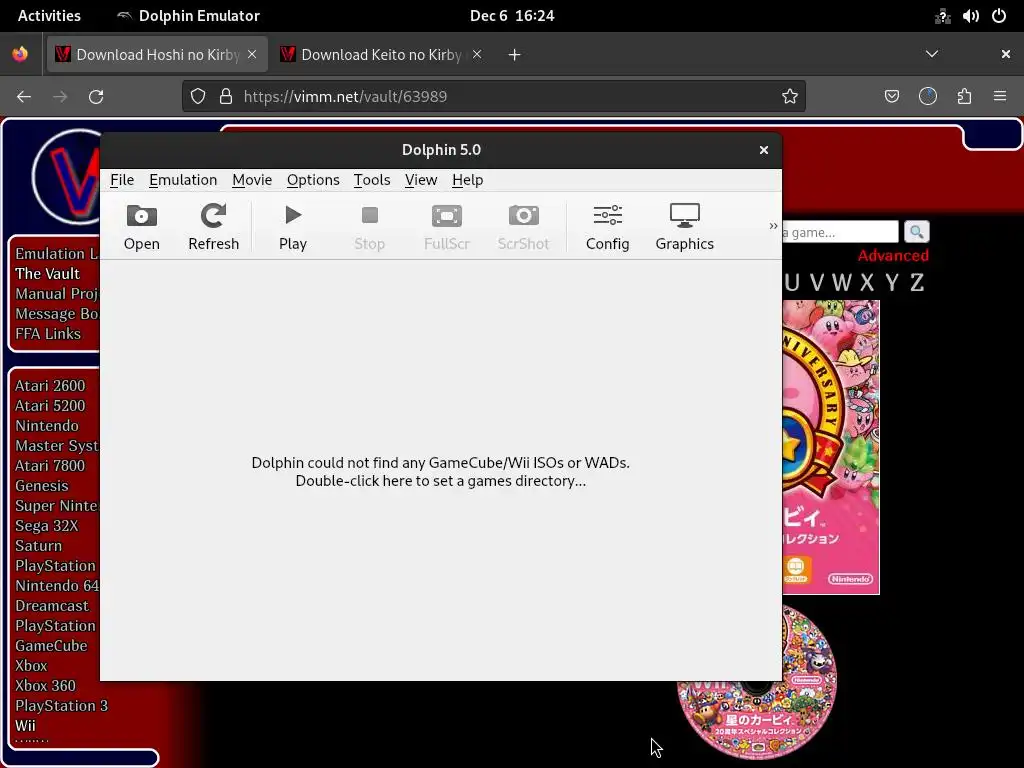The width and height of the screenshot is (1024, 768).
Task: Open a new Firefox tab
Action: coord(514,55)
